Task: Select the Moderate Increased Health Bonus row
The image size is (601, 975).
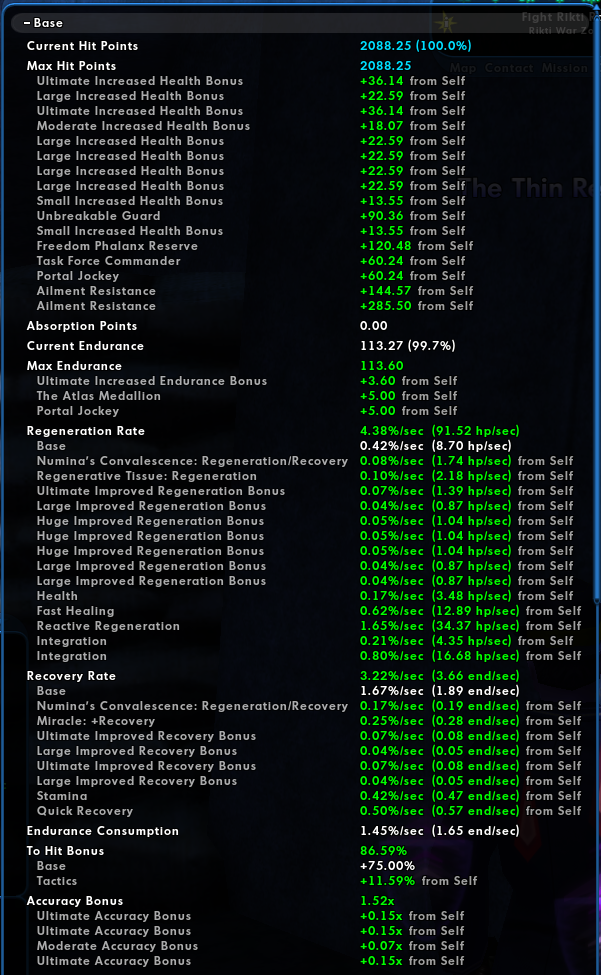Action: [x=143, y=126]
